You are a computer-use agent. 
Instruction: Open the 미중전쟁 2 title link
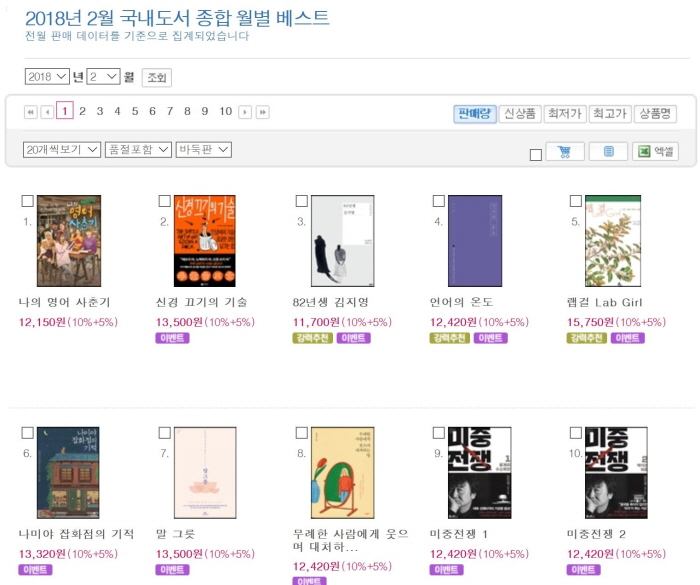click(x=596, y=534)
